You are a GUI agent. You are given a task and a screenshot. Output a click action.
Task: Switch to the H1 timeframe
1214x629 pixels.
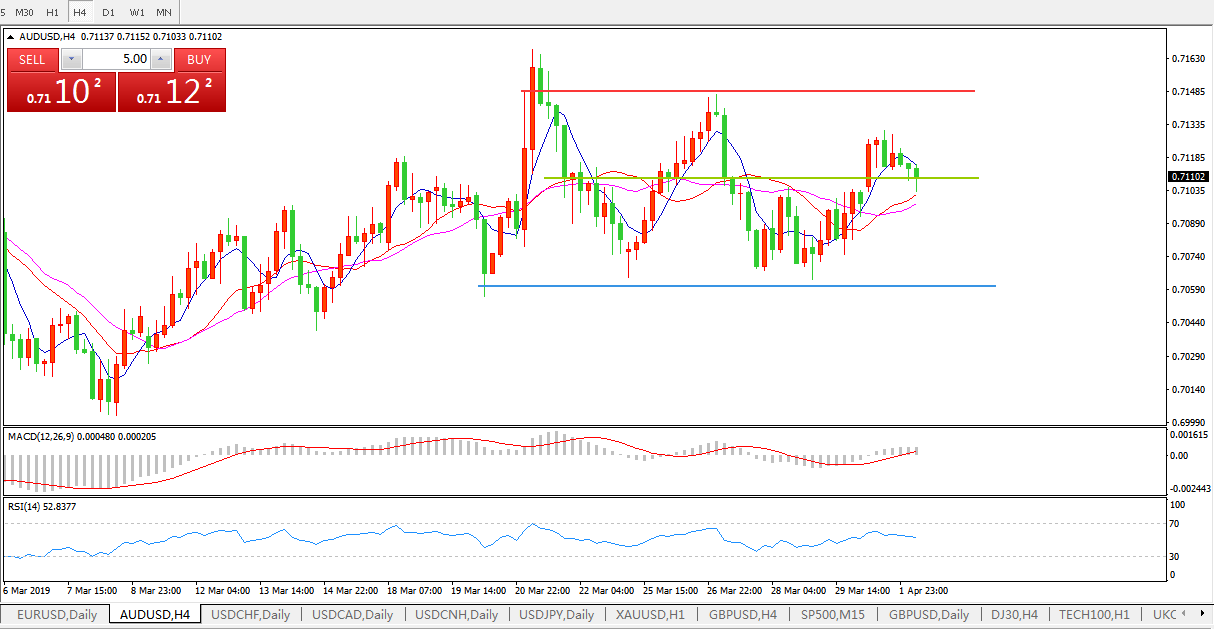click(53, 12)
